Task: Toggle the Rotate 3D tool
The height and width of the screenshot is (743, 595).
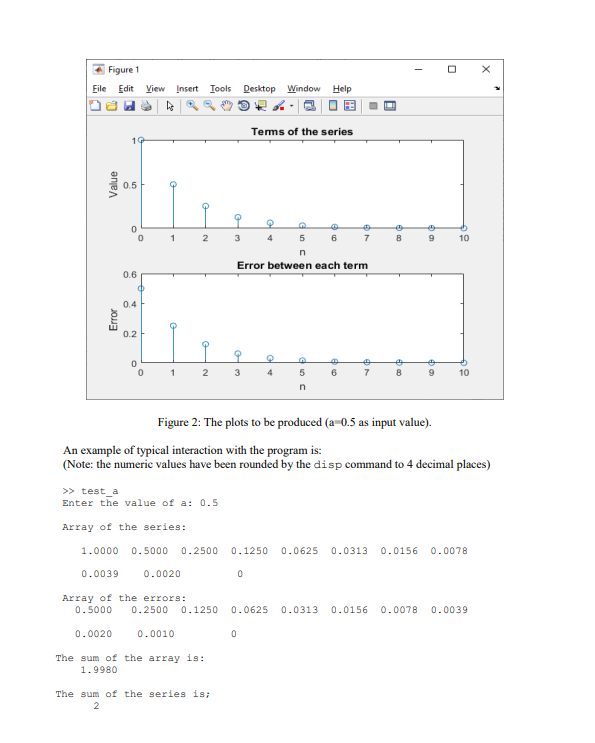Action: pyautogui.click(x=243, y=106)
